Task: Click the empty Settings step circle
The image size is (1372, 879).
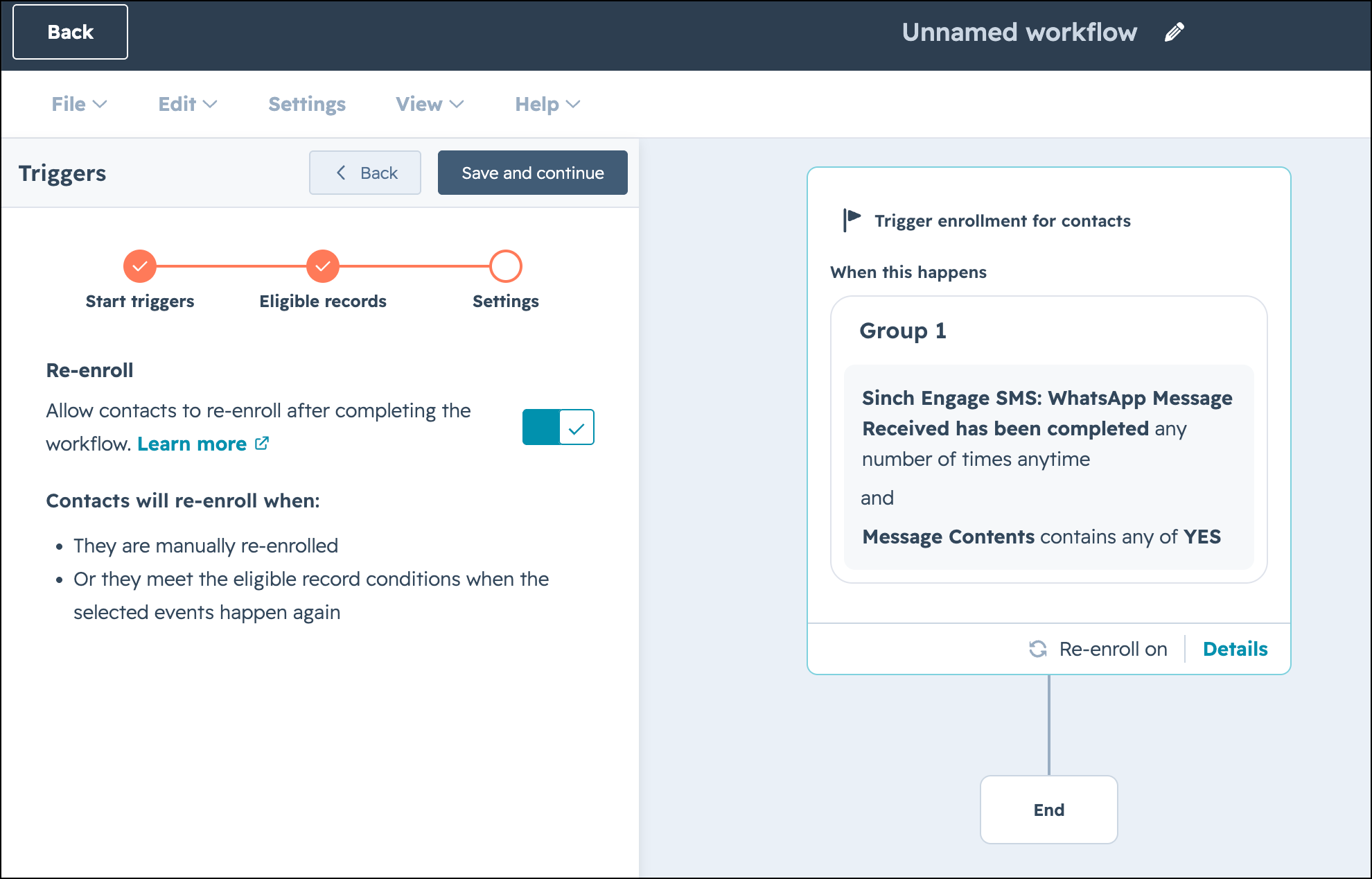Action: [506, 266]
